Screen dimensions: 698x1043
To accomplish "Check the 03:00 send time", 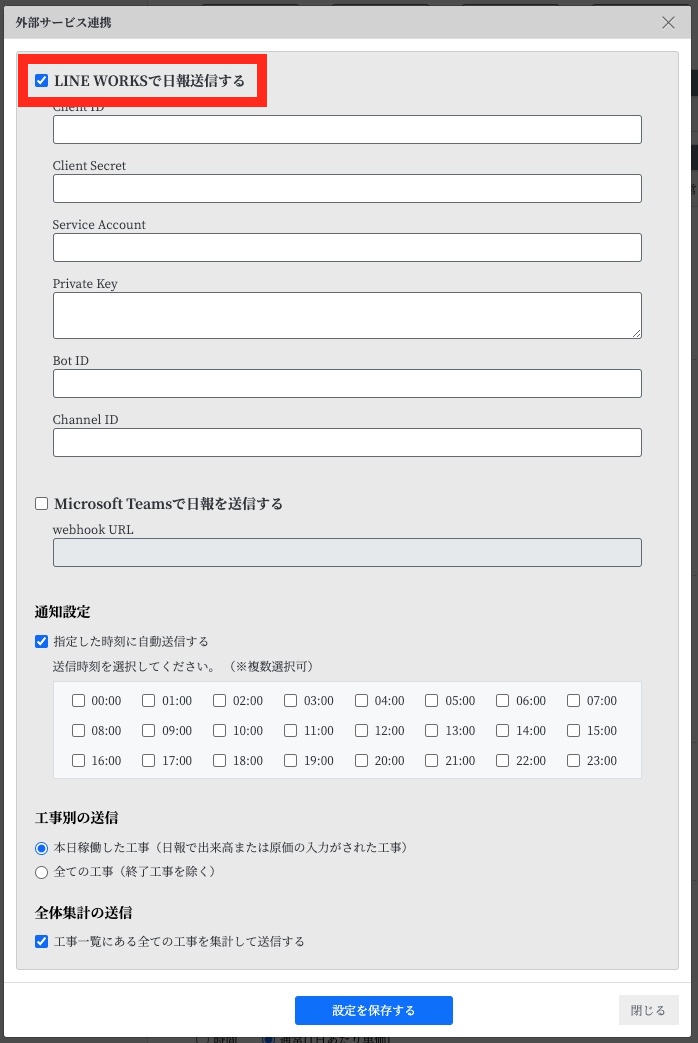I will pos(290,700).
